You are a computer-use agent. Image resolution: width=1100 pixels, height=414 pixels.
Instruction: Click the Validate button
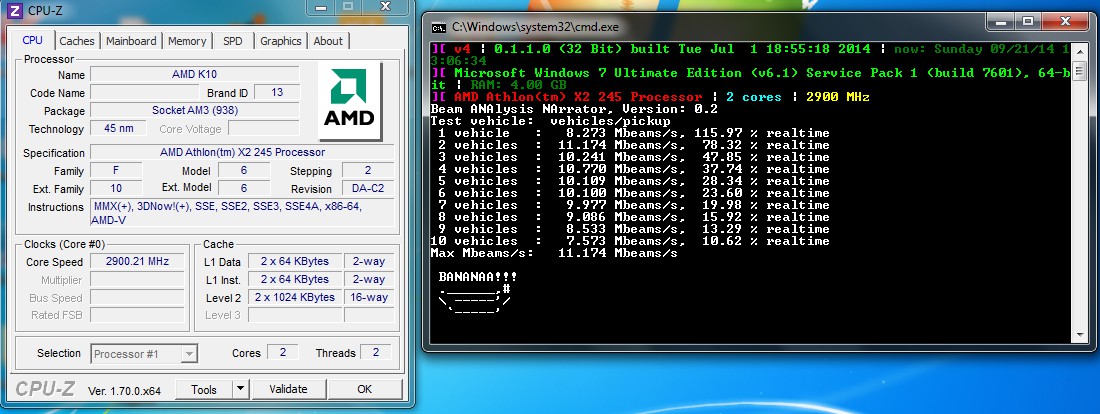[x=288, y=389]
